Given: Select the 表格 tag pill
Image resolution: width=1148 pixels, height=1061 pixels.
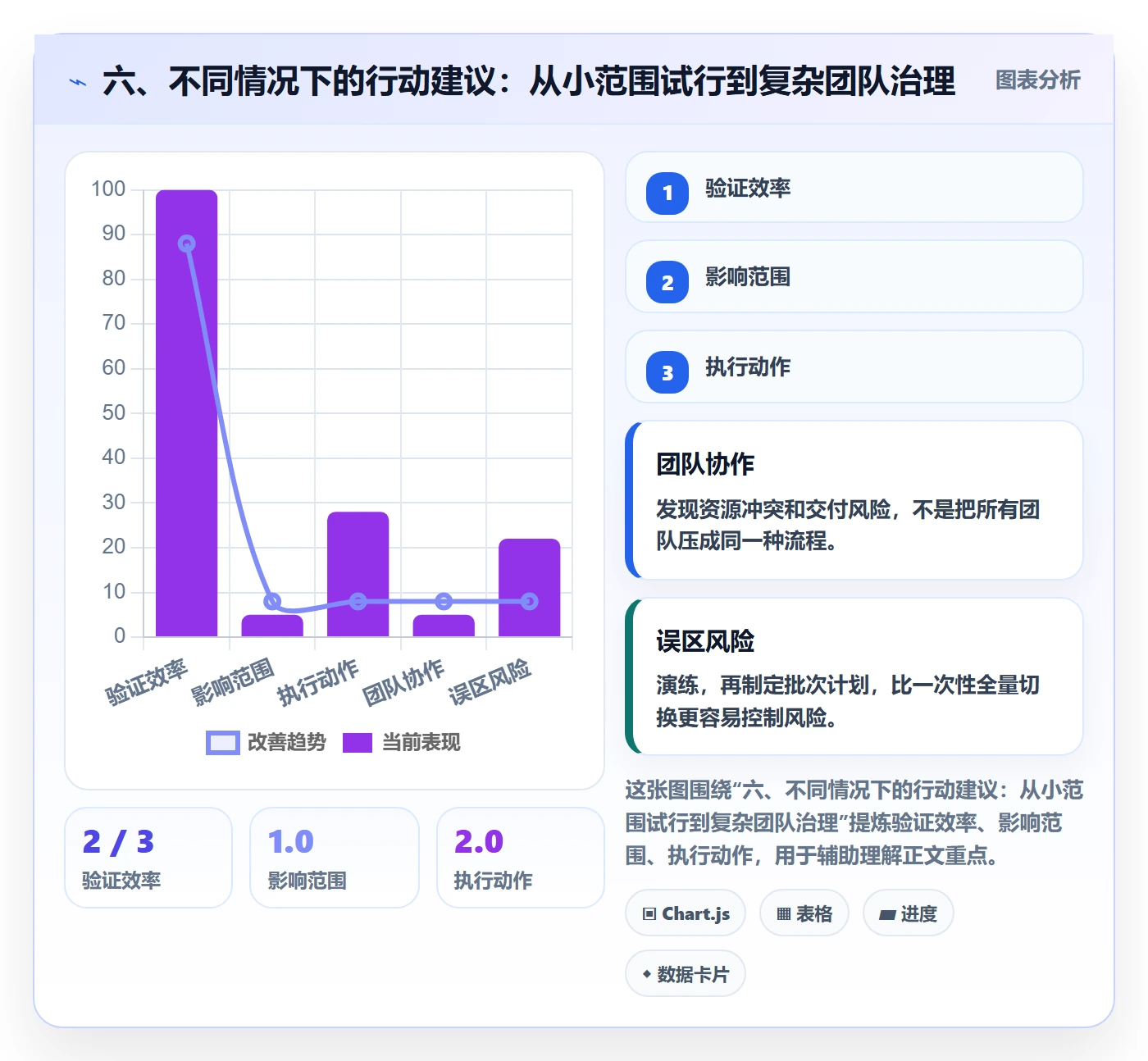Looking at the screenshot, I should (x=804, y=913).
